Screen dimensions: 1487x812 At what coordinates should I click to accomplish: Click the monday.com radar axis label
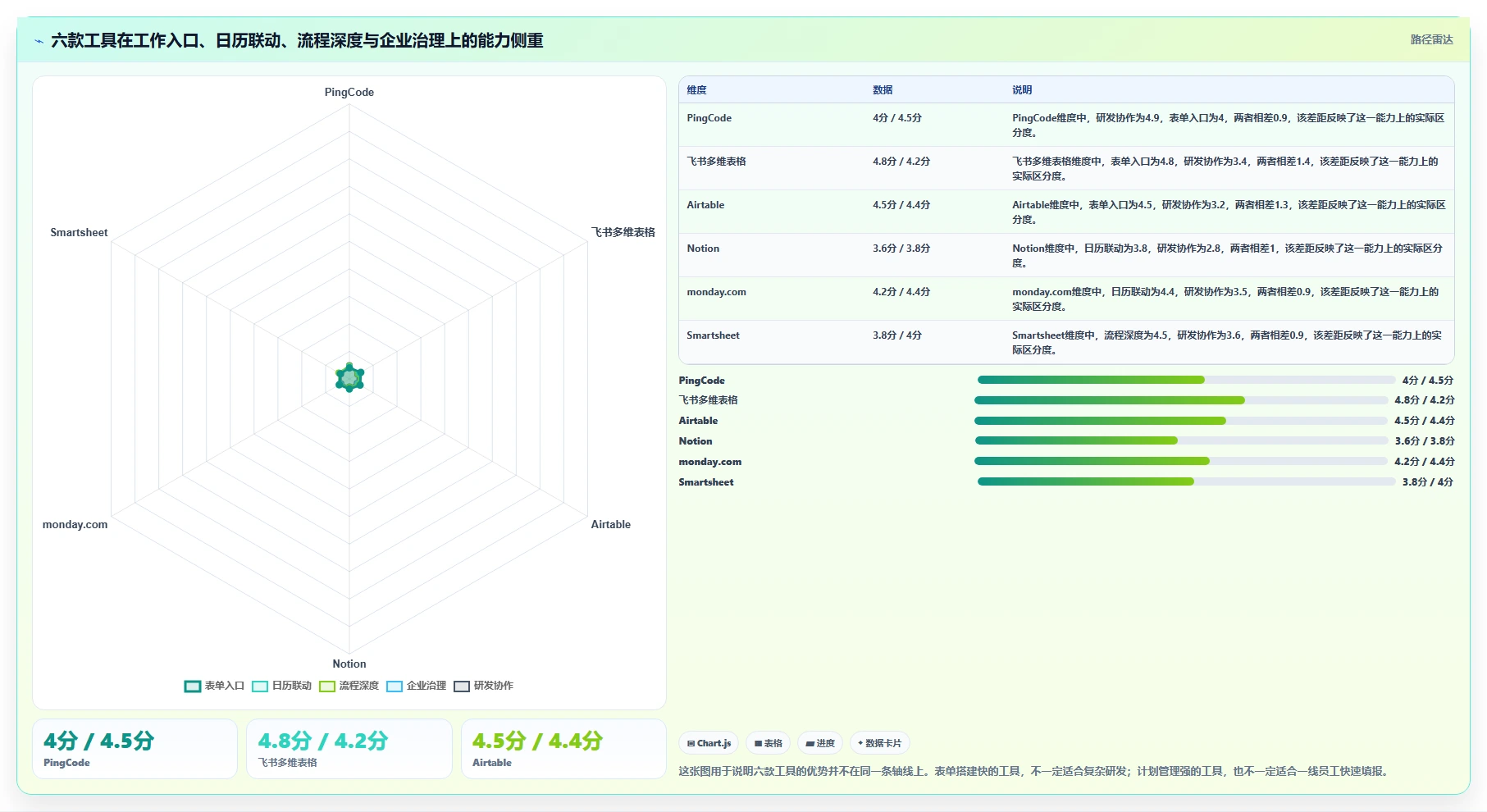click(x=75, y=524)
